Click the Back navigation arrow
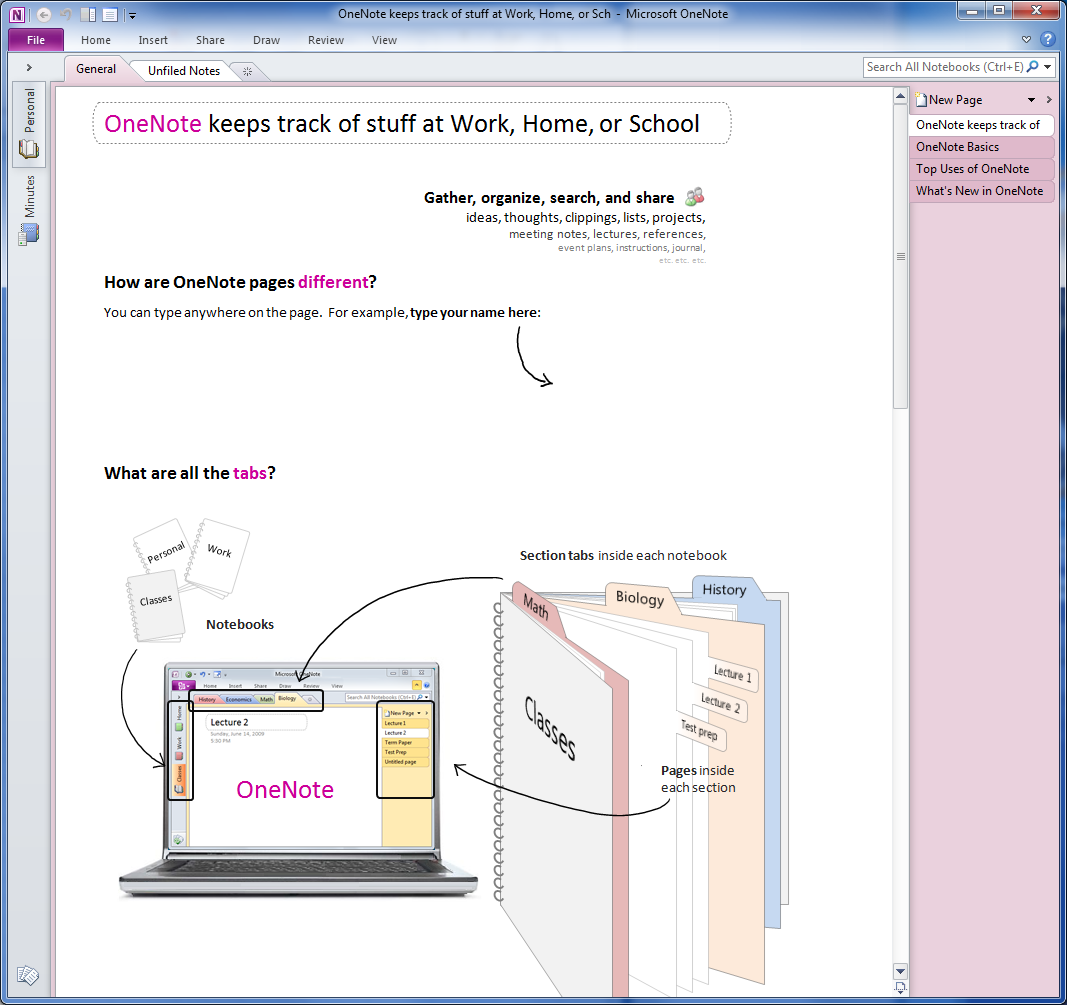This screenshot has height=1005, width=1067. [x=44, y=14]
